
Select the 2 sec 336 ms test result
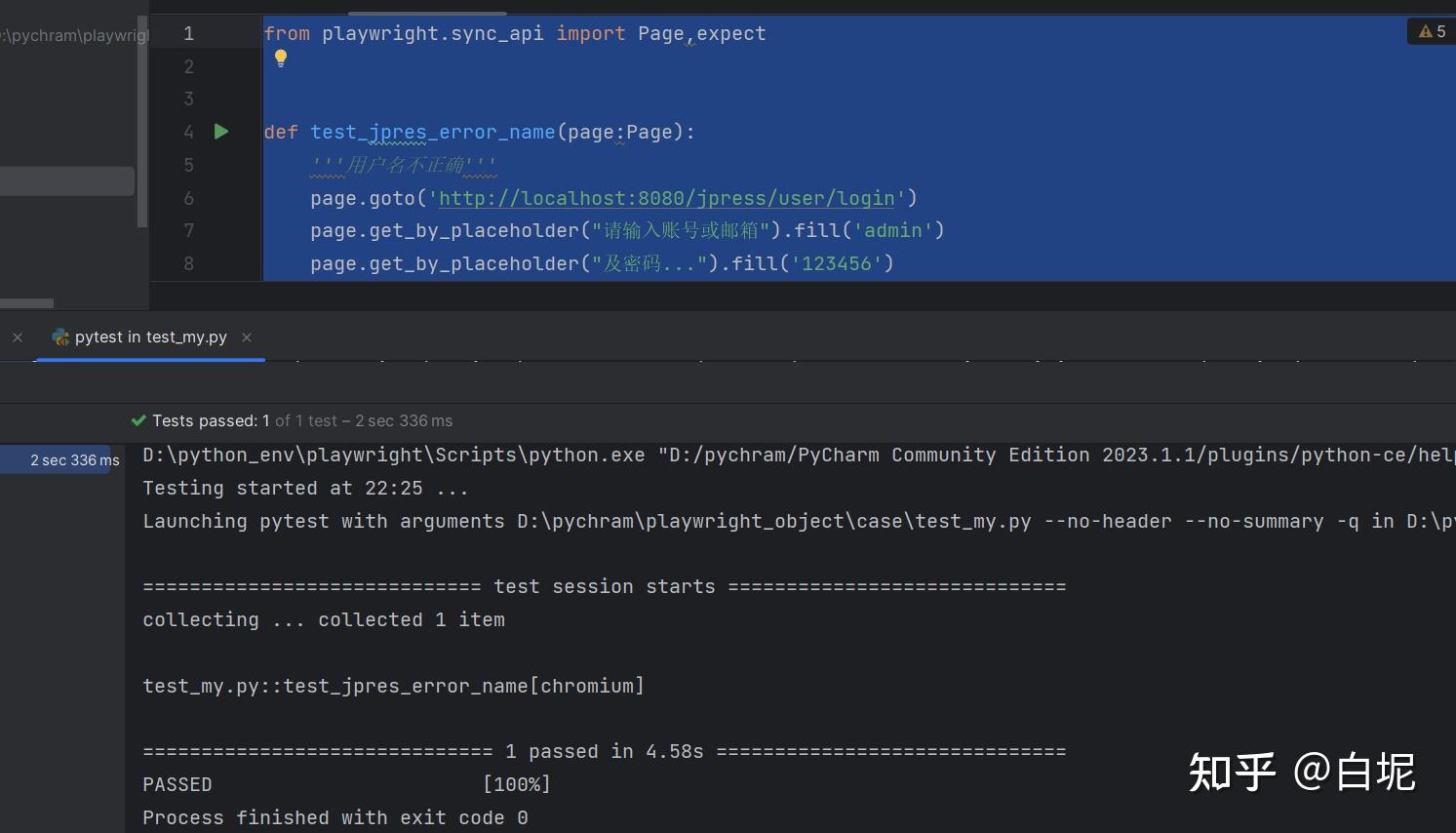click(74, 460)
